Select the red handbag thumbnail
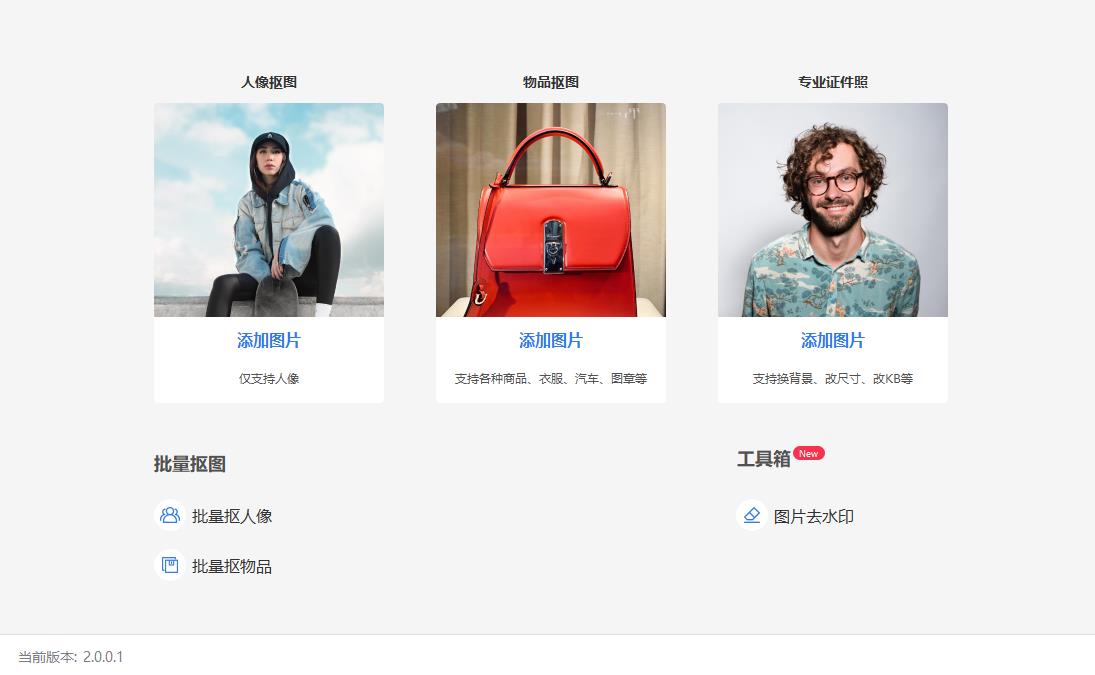Image resolution: width=1095 pixels, height=675 pixels. click(551, 210)
